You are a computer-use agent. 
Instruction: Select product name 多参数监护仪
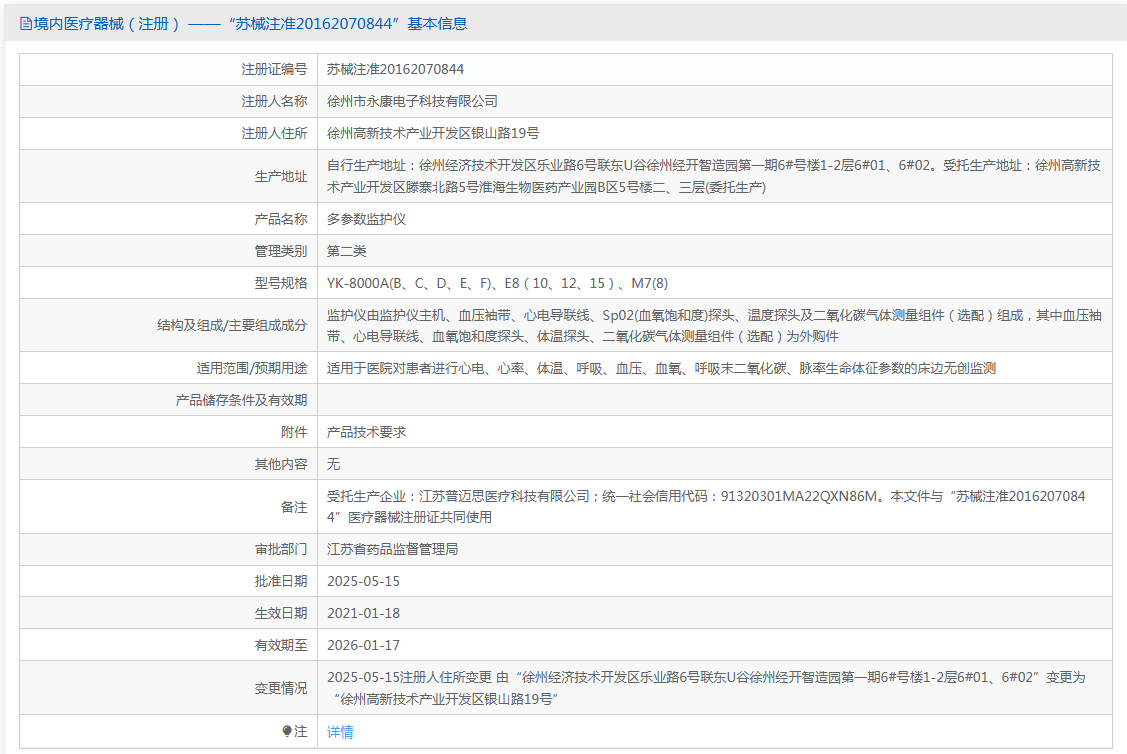[x=367, y=219]
